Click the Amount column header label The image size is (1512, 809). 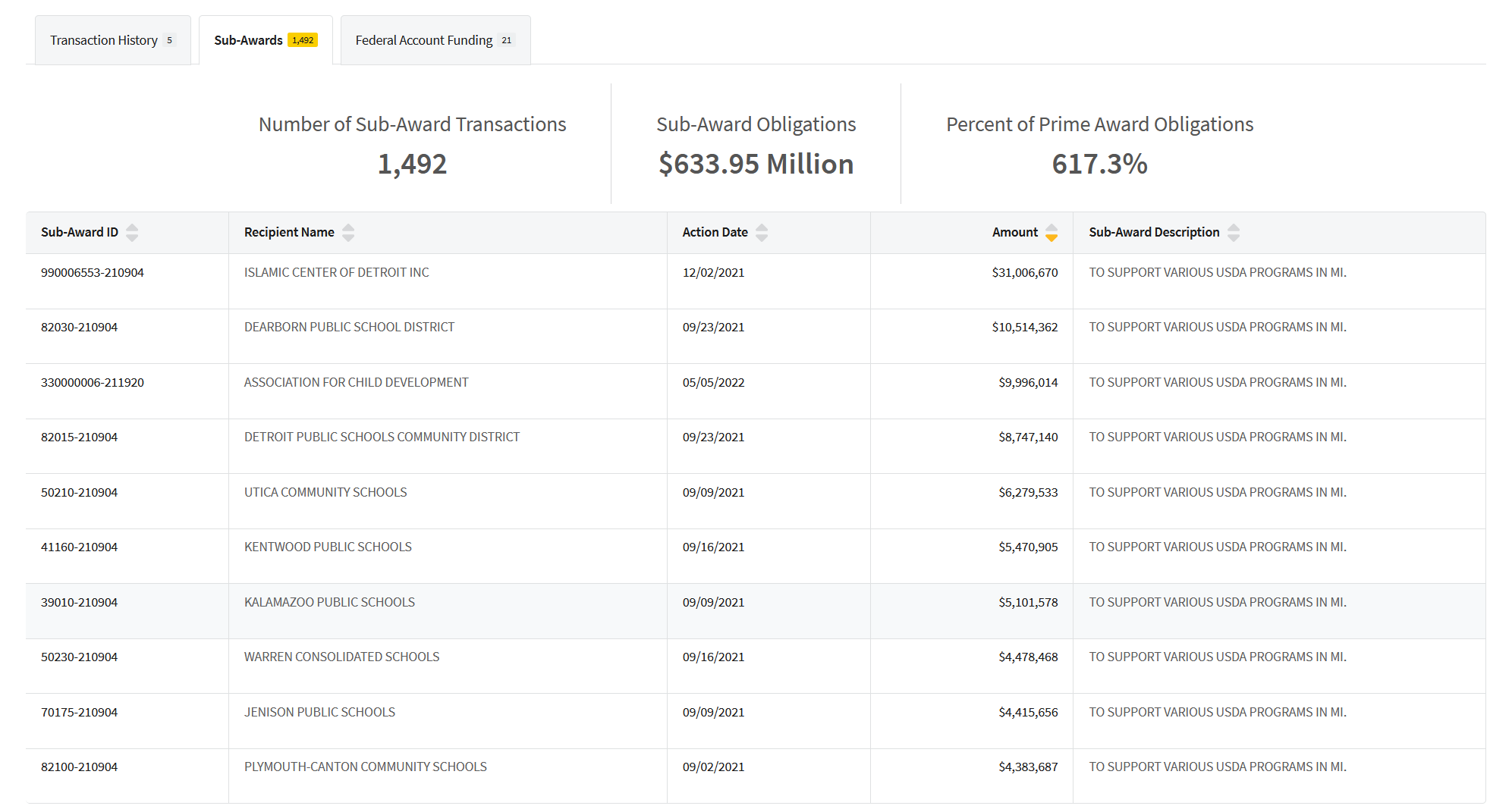pyautogui.click(x=1014, y=232)
